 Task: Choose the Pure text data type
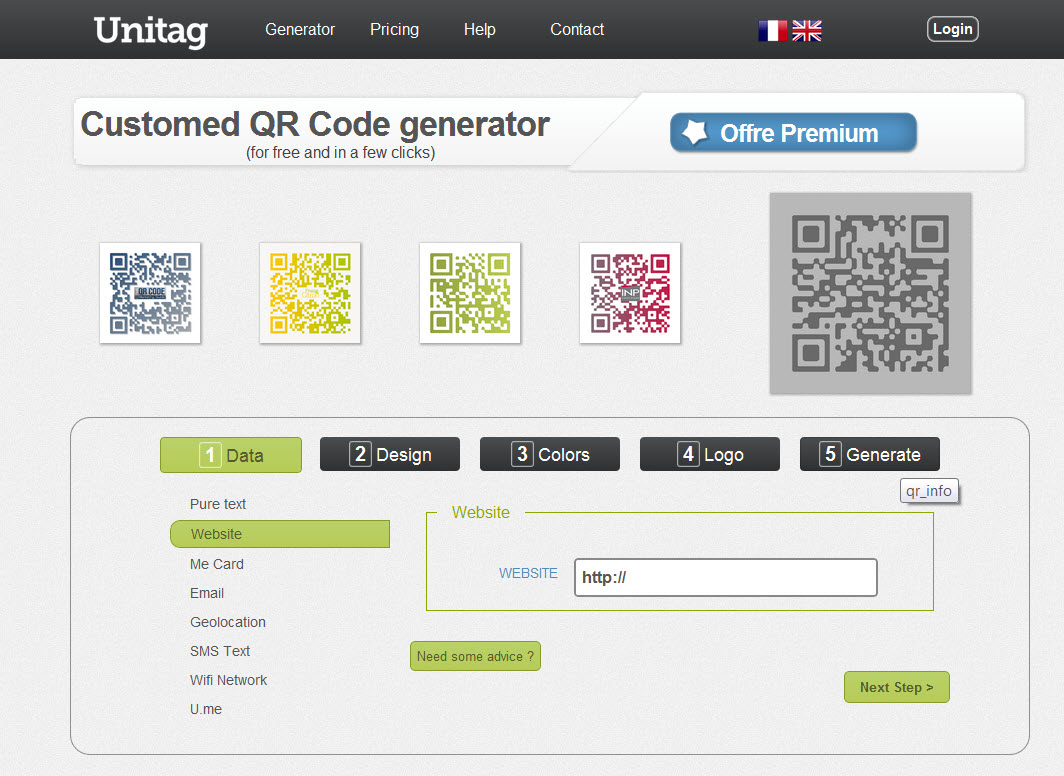click(218, 504)
